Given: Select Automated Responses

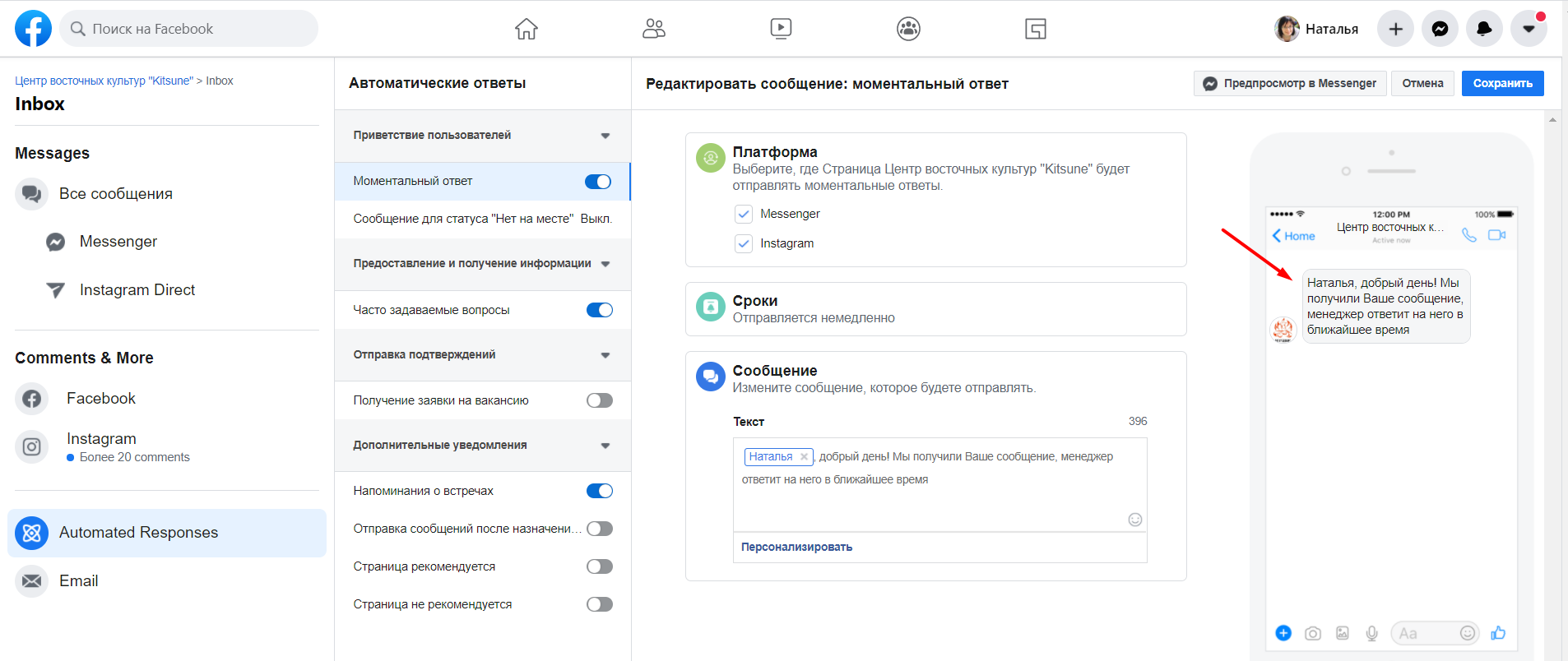Looking at the screenshot, I should [167, 533].
